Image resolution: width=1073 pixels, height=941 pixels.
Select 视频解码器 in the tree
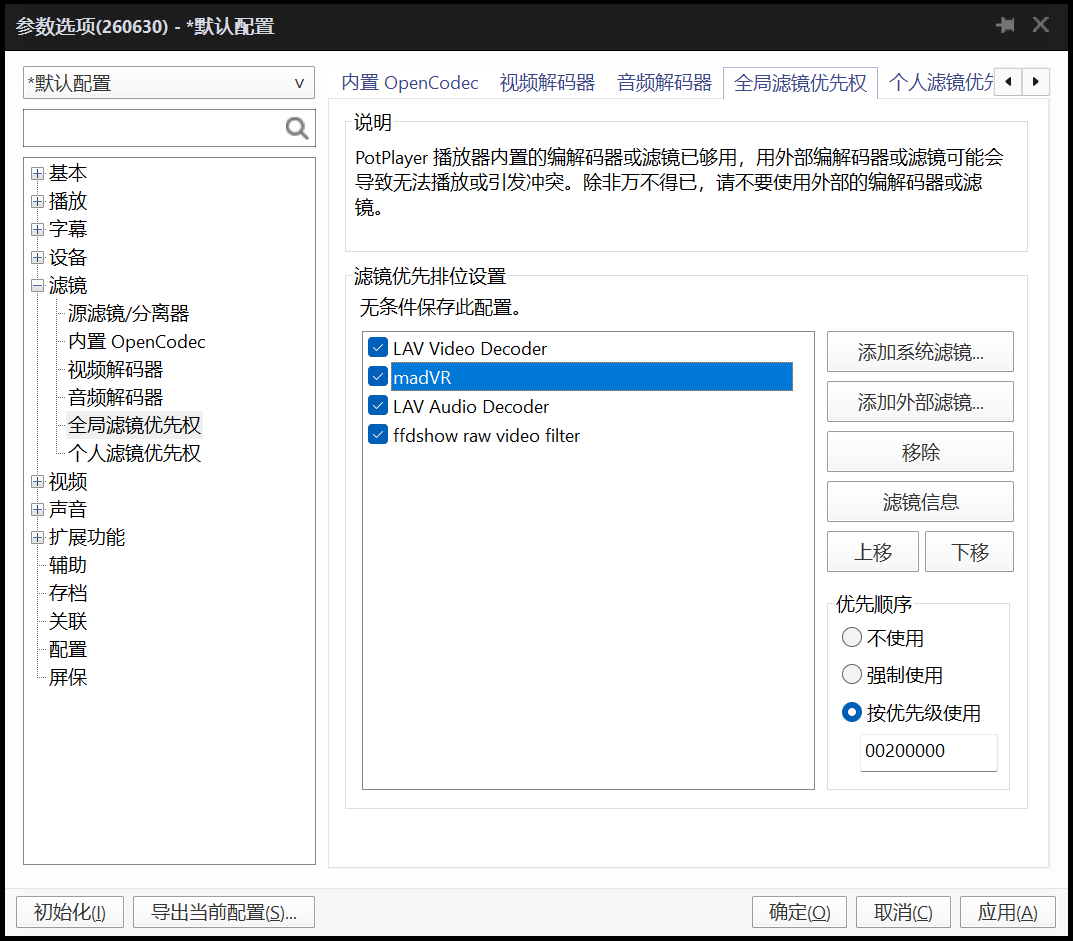coord(115,370)
